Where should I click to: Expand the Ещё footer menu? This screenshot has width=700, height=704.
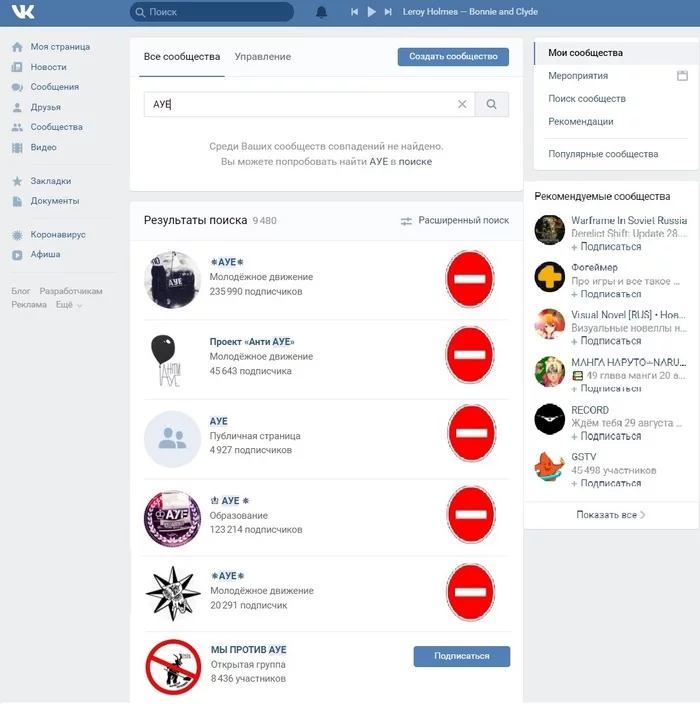coord(68,304)
